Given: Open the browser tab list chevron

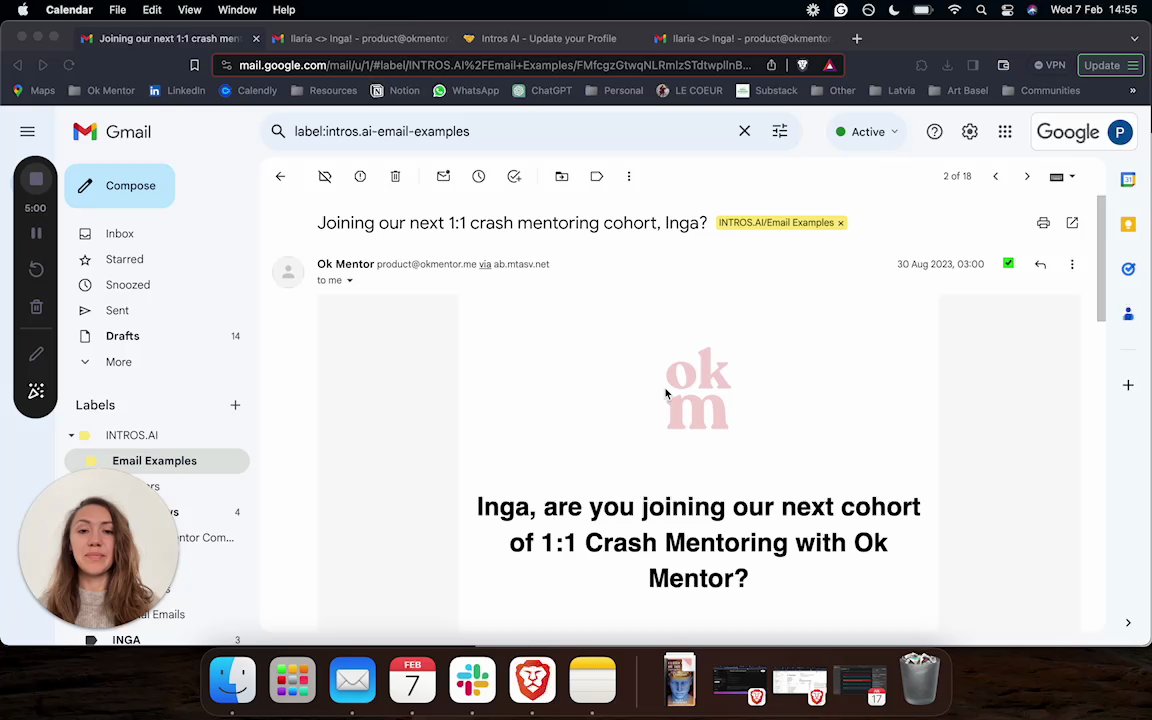Looking at the screenshot, I should pos(1134,39).
